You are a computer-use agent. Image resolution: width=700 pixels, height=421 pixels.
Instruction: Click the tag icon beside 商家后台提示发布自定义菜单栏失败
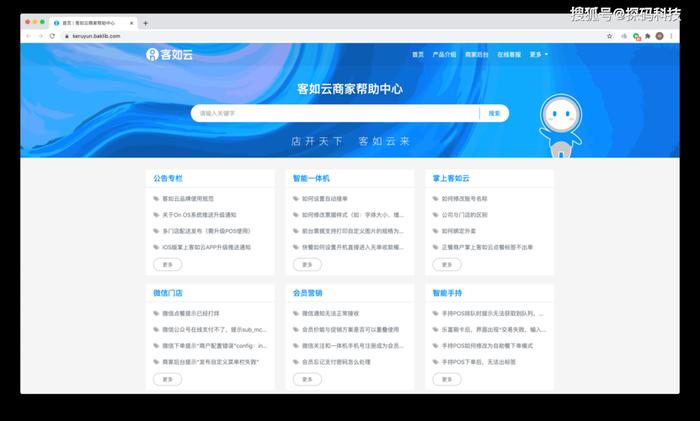pyautogui.click(x=156, y=362)
